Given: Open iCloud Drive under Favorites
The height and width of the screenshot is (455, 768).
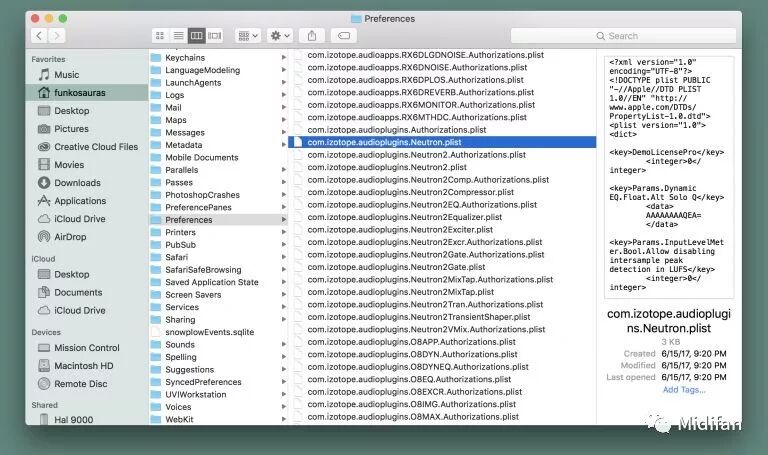Looking at the screenshot, I should pos(87,219).
